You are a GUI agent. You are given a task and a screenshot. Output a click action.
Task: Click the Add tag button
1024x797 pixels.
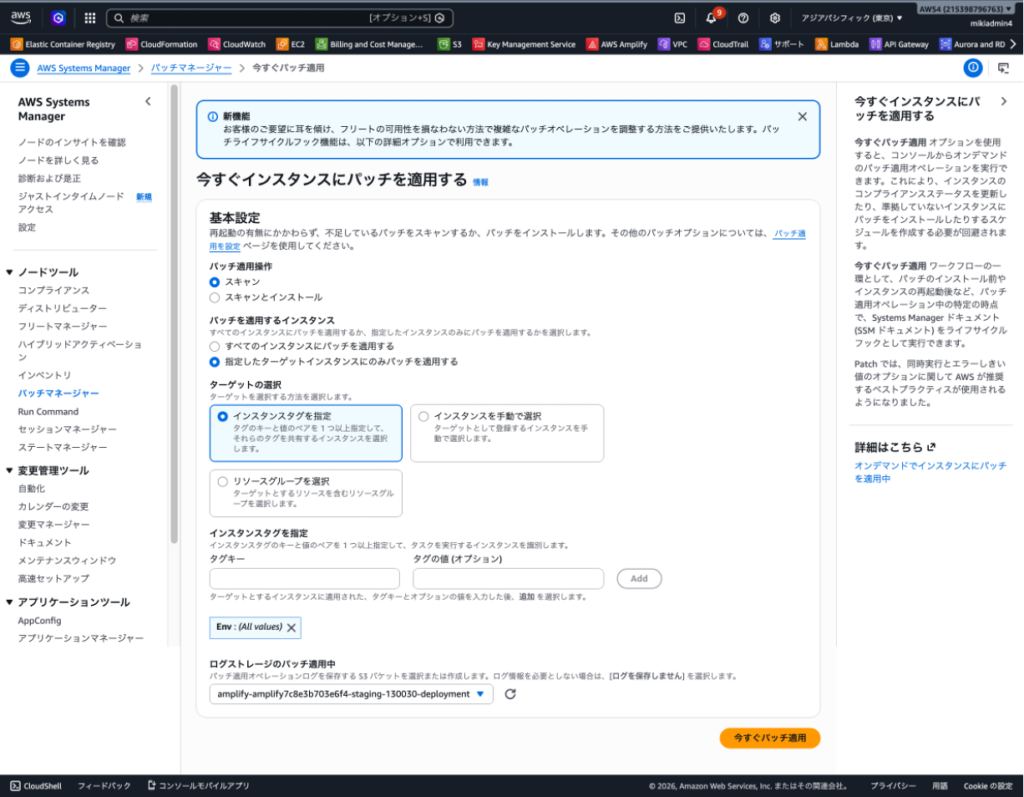(x=639, y=579)
